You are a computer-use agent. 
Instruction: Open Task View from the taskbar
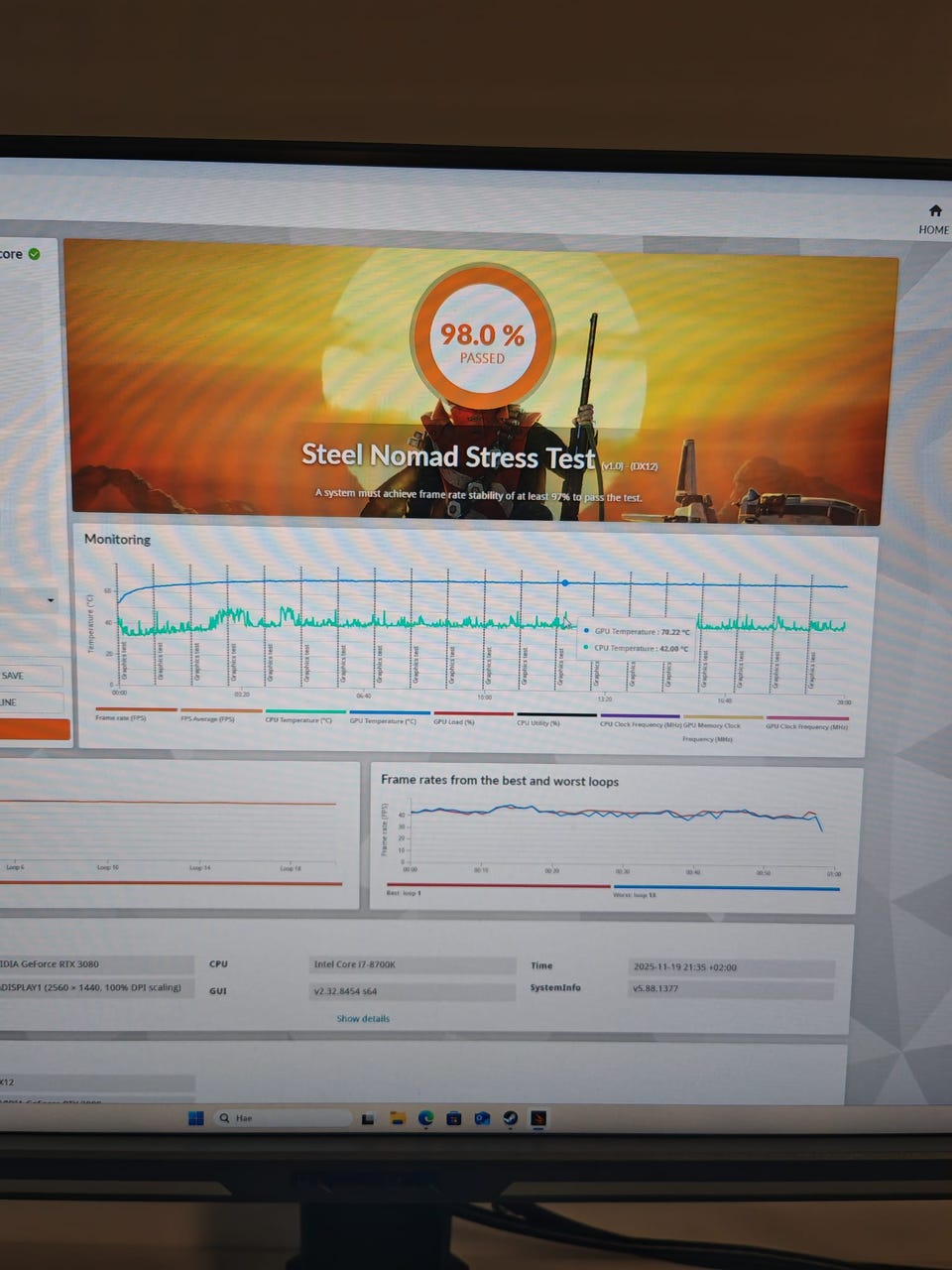[367, 1119]
